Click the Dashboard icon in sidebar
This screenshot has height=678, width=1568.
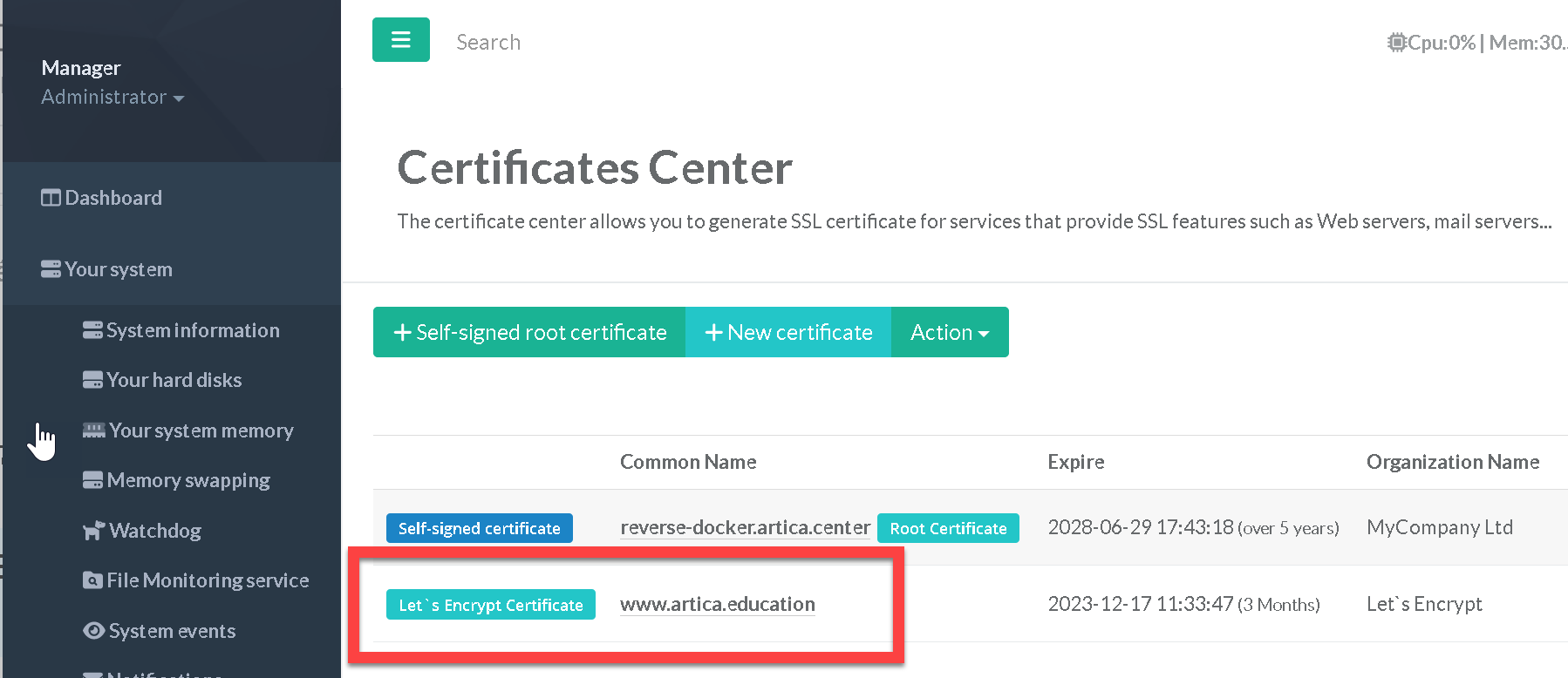tap(51, 198)
